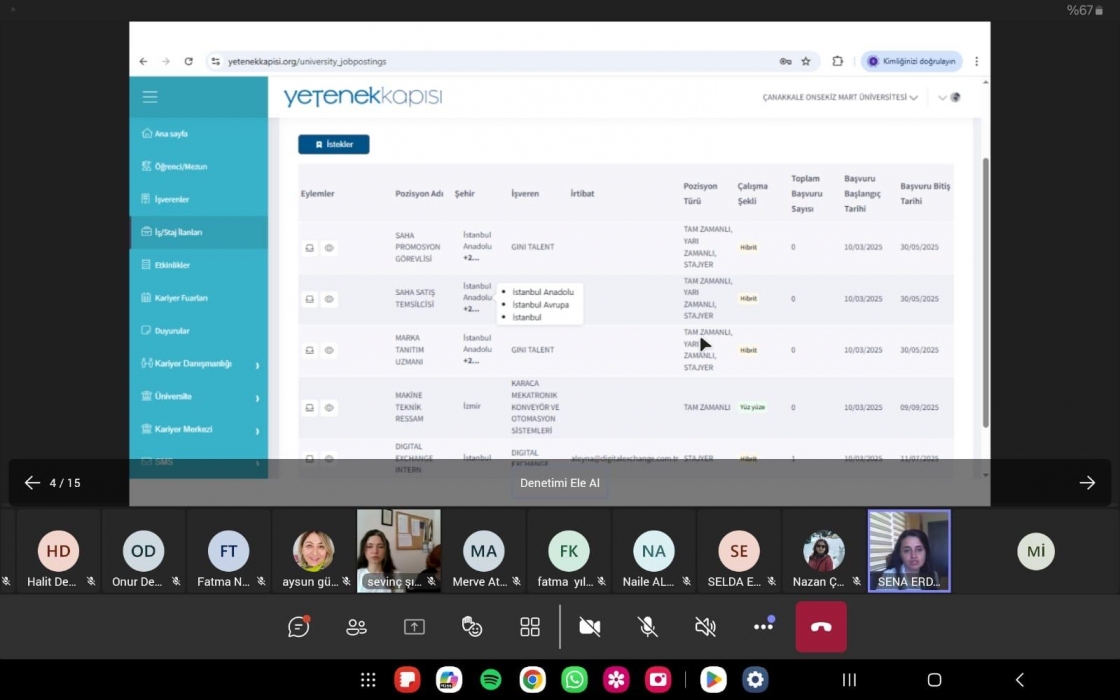
Task: Launch Chrome from the taskbar
Action: 532,679
